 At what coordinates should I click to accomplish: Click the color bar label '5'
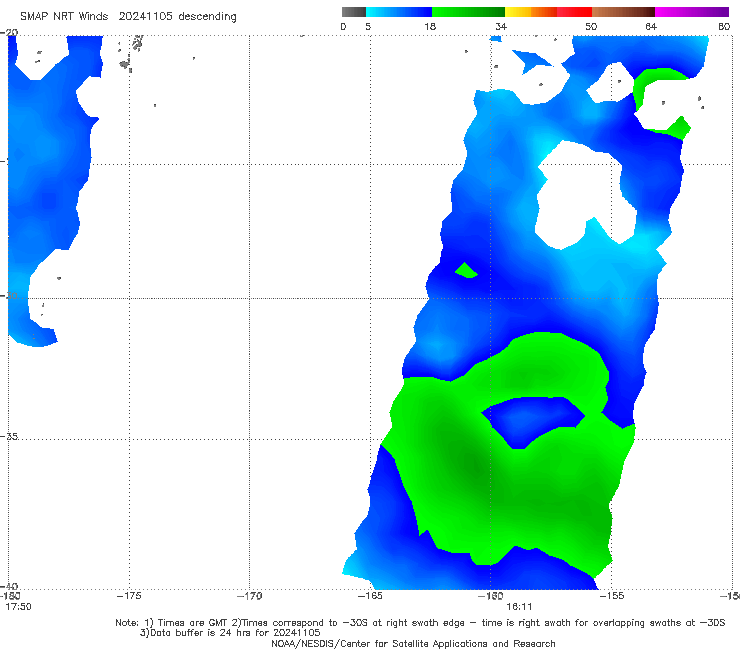click(x=368, y=26)
